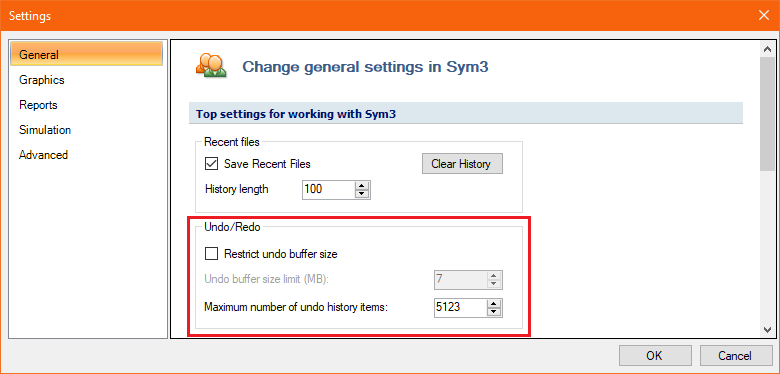Open the Graphics settings category
Image resolution: width=780 pixels, height=374 pixels.
(42, 80)
